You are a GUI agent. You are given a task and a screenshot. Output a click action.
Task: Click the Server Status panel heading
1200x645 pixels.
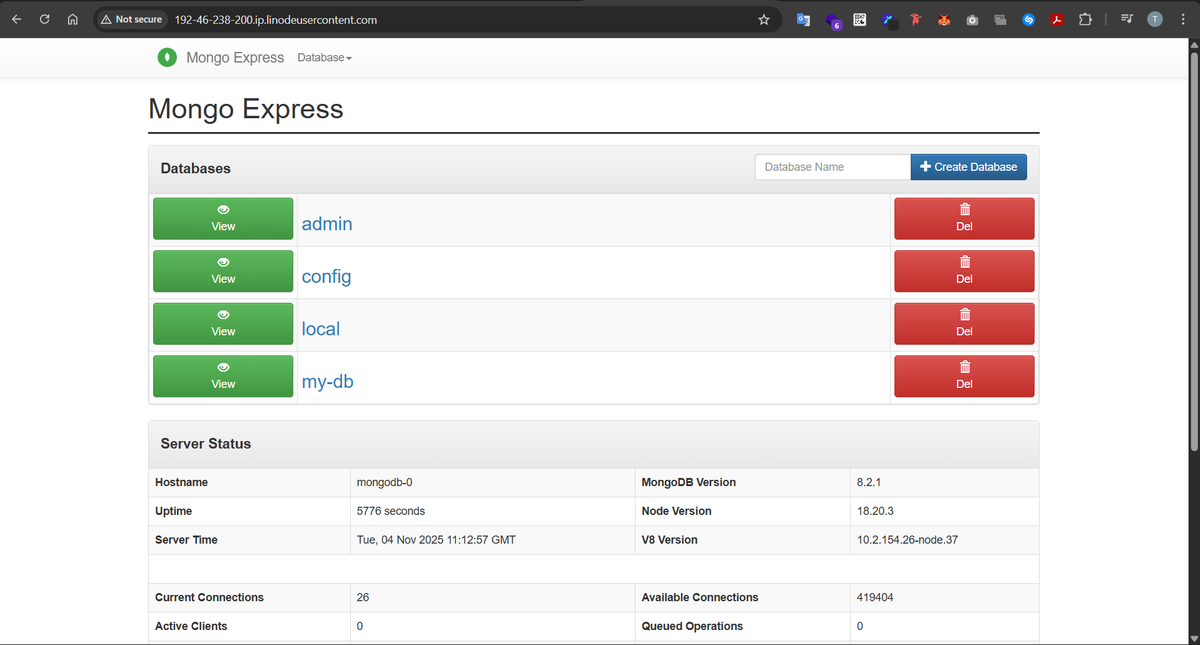206,443
